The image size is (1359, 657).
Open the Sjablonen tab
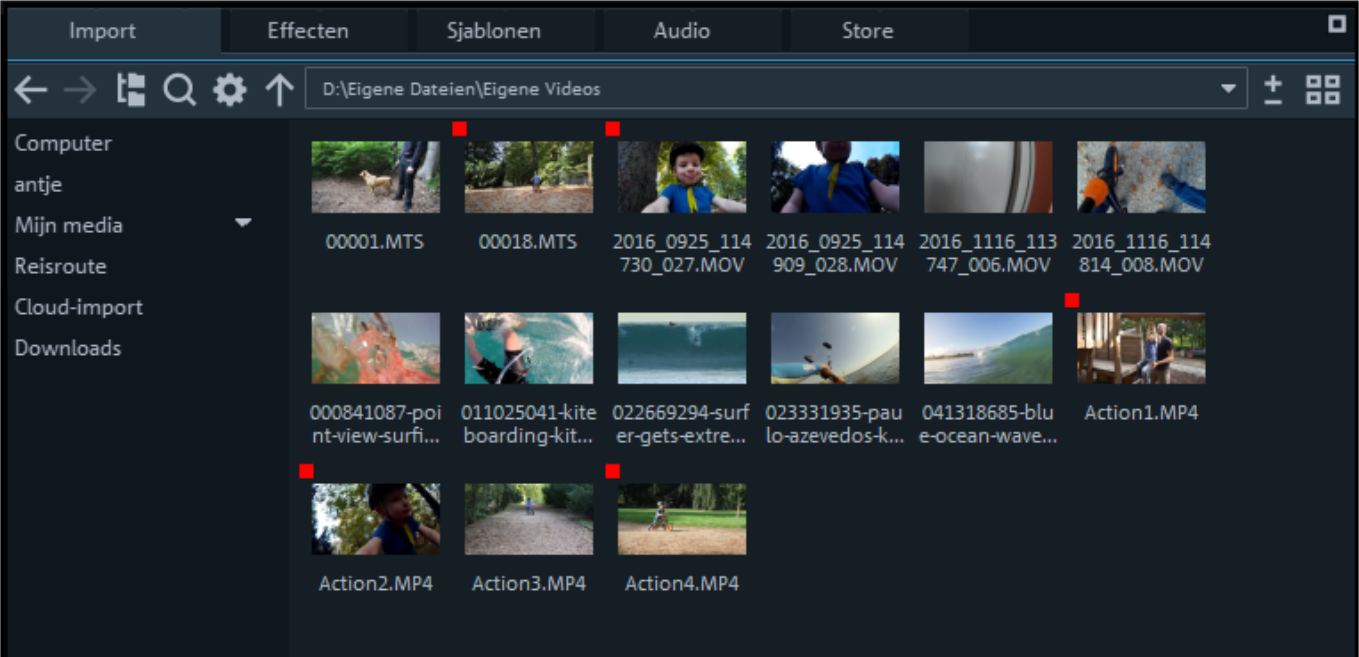coord(494,31)
